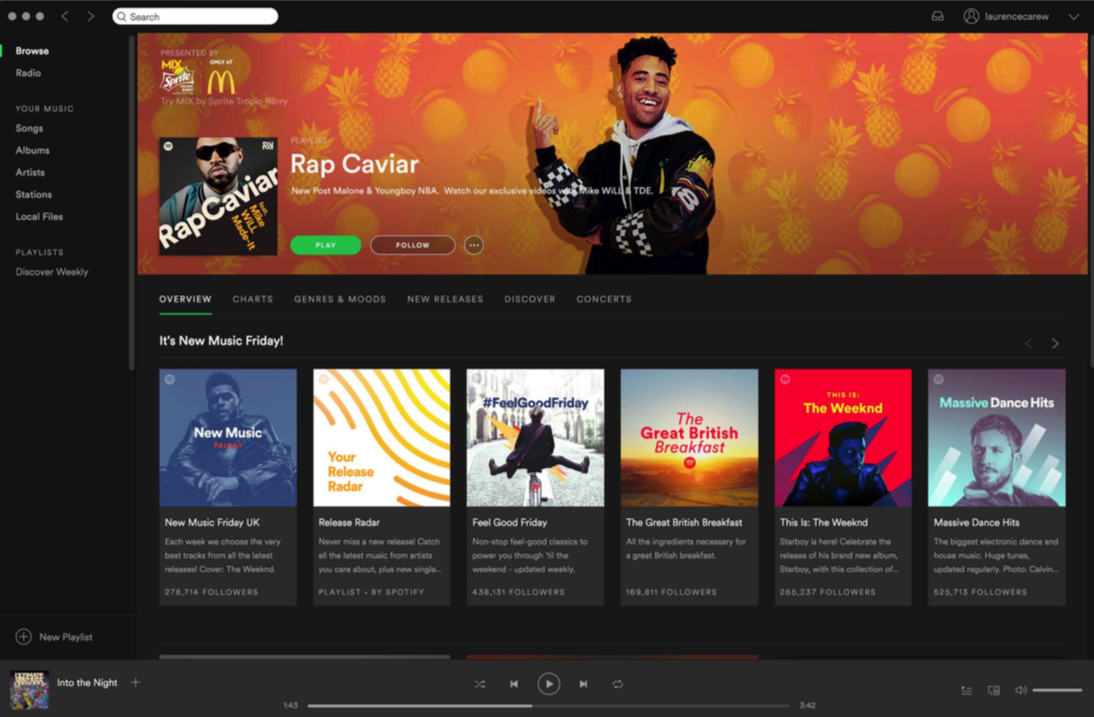Open The Great British Breakfast cover
The height and width of the screenshot is (717, 1094).
(689, 437)
